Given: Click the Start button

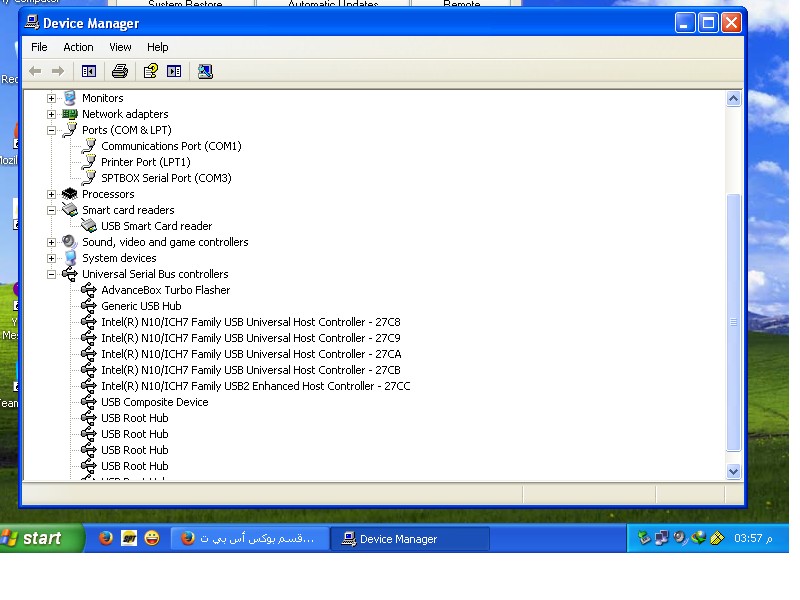Looking at the screenshot, I should [x=41, y=538].
